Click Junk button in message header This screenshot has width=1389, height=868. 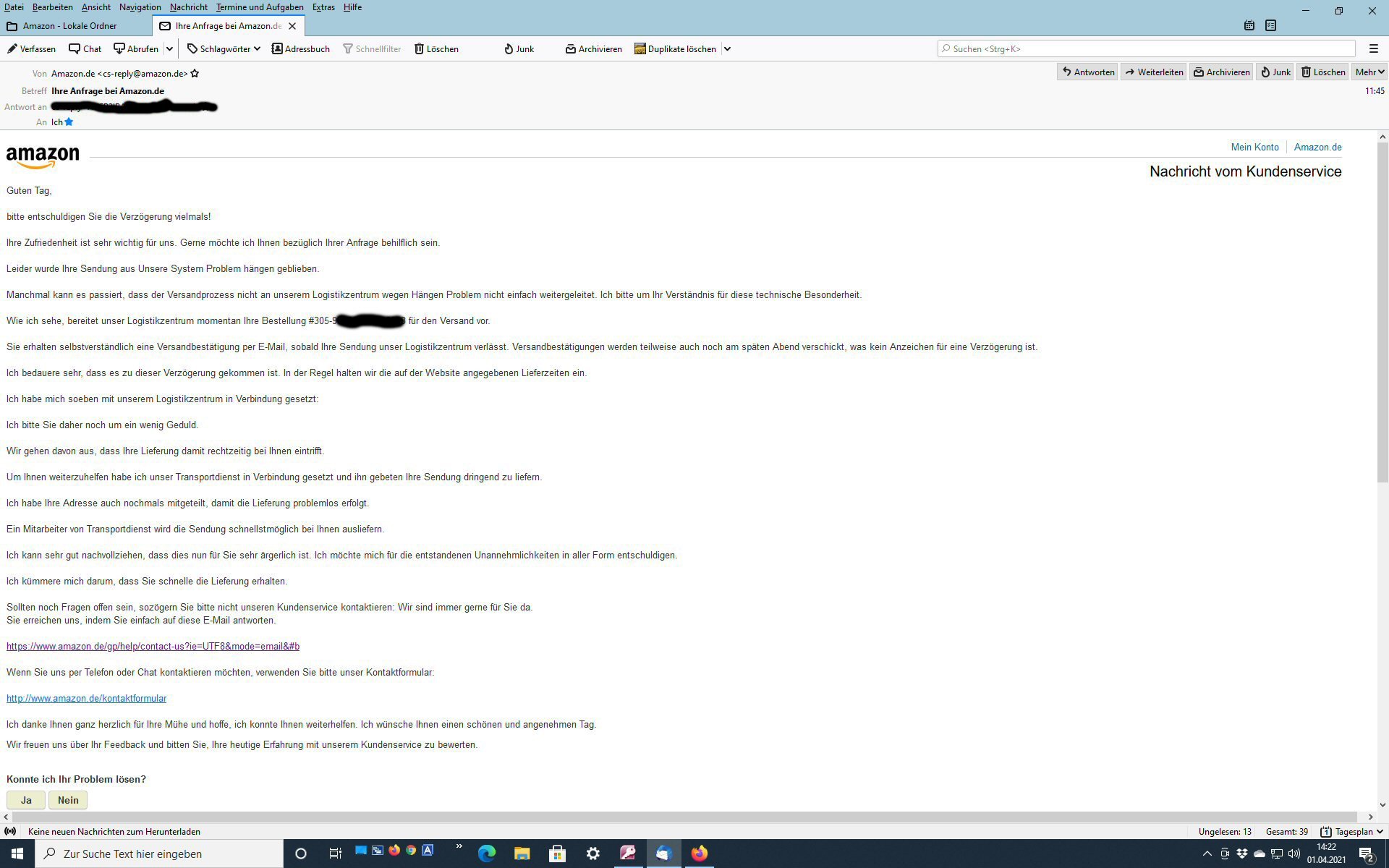point(1275,72)
